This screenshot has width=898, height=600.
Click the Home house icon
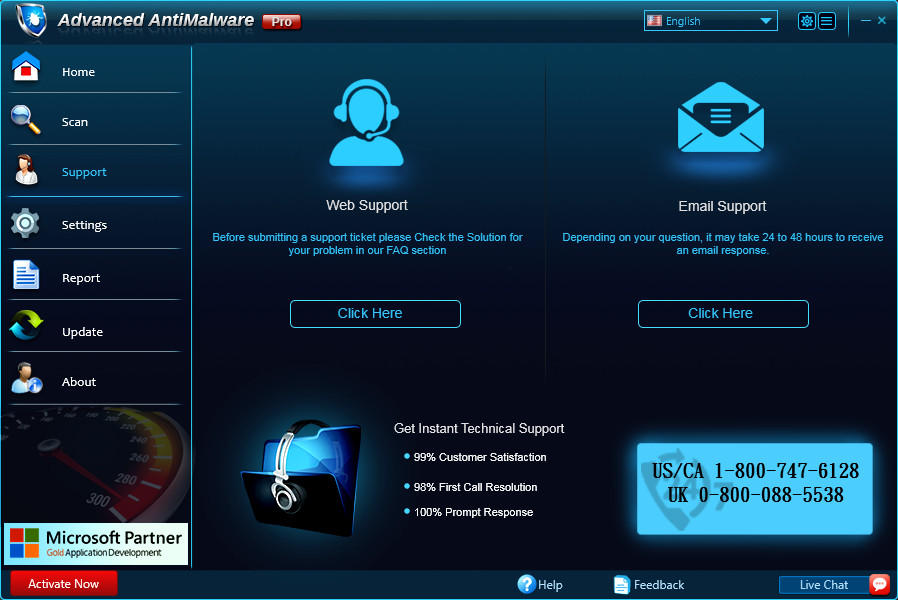(26, 67)
